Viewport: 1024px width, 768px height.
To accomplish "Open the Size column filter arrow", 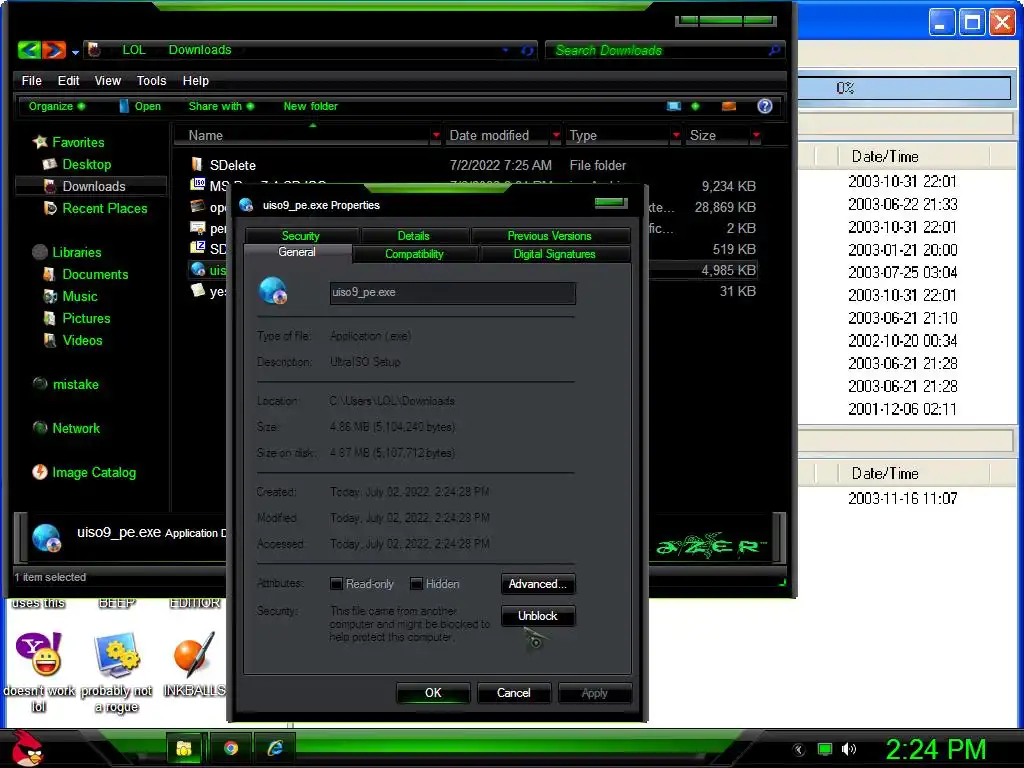I will 756,135.
